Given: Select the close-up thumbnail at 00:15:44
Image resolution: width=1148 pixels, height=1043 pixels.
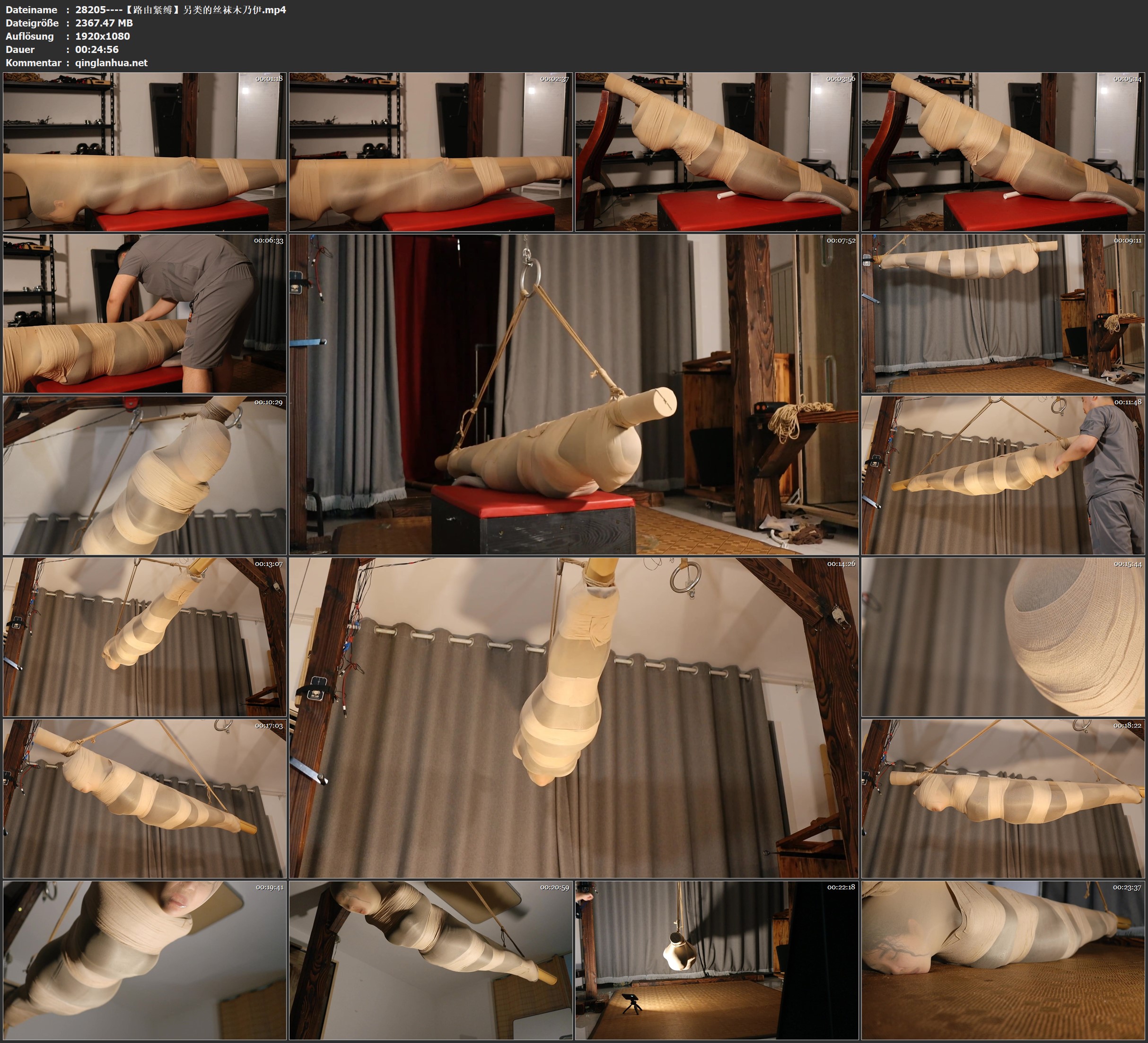Looking at the screenshot, I should (x=1003, y=636).
